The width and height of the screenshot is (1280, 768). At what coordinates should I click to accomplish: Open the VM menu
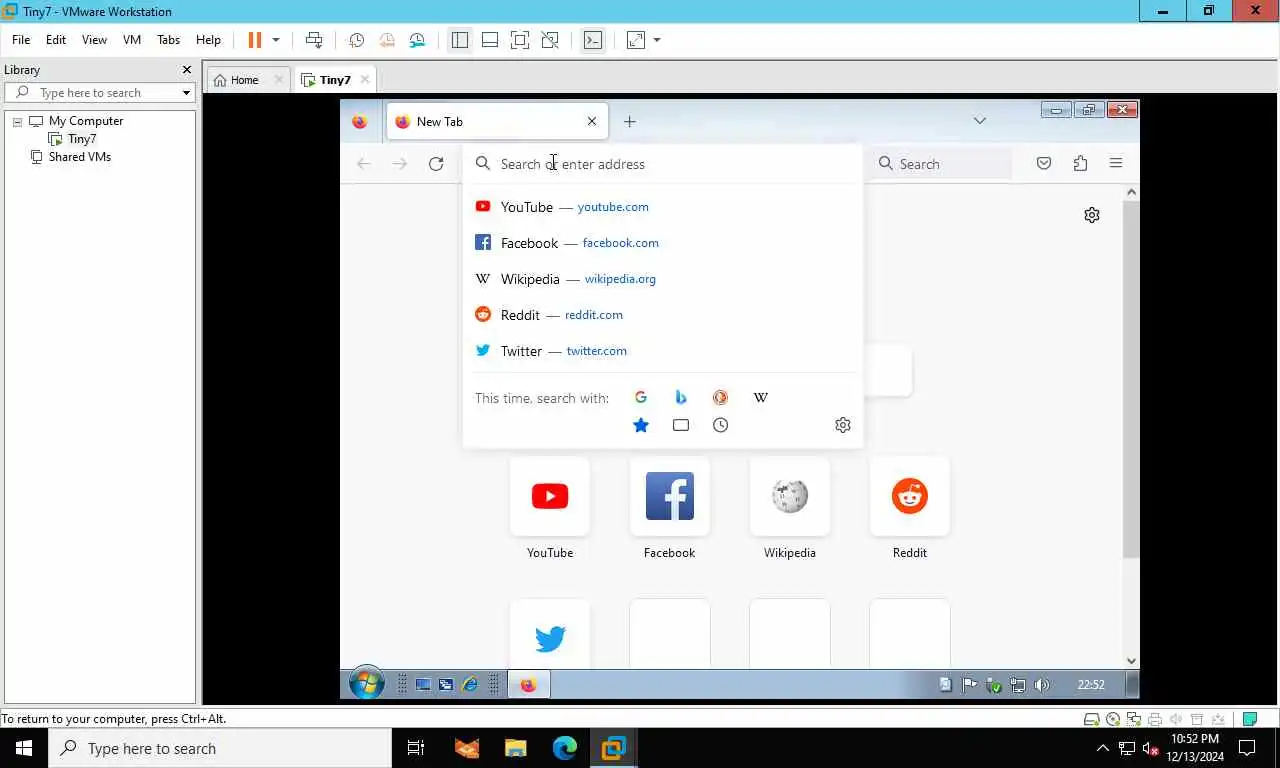[x=132, y=40]
